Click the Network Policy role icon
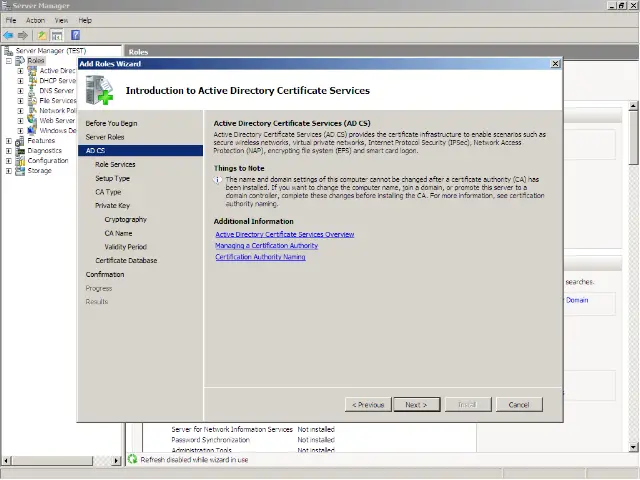The image size is (640, 480). tap(32, 111)
